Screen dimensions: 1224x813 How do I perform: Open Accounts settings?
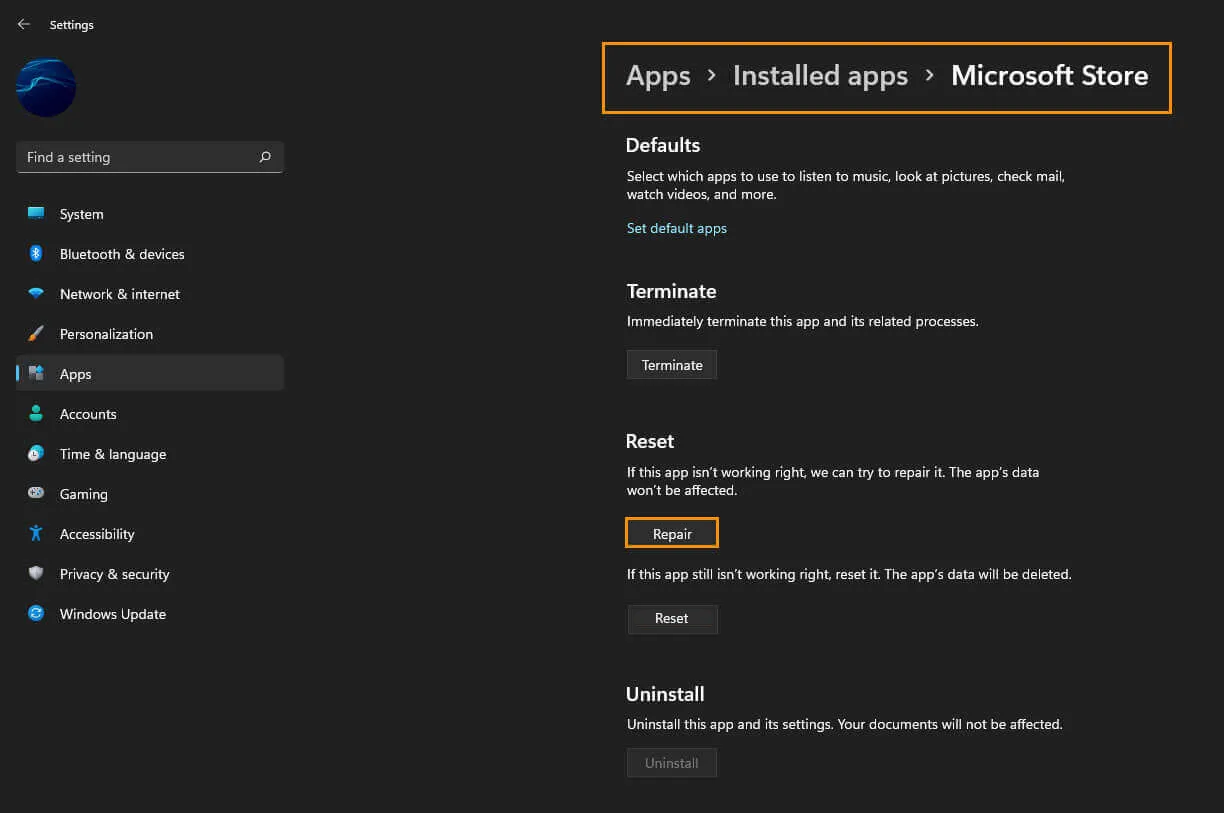click(150, 414)
